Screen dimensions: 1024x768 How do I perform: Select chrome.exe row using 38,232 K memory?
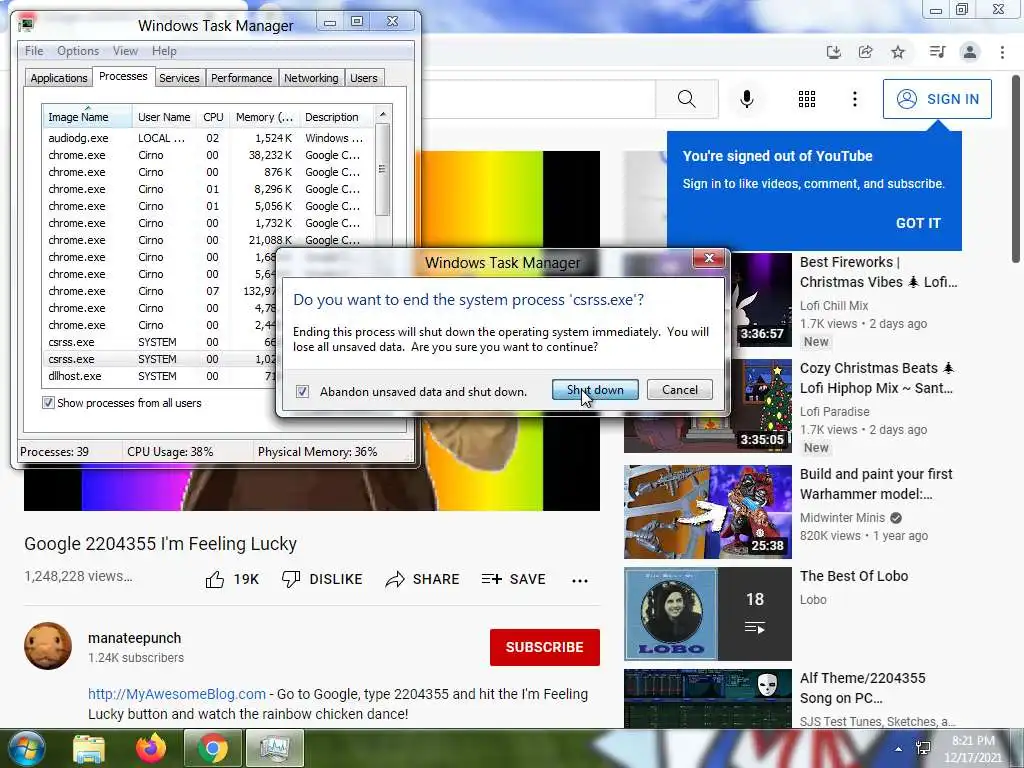(208, 155)
